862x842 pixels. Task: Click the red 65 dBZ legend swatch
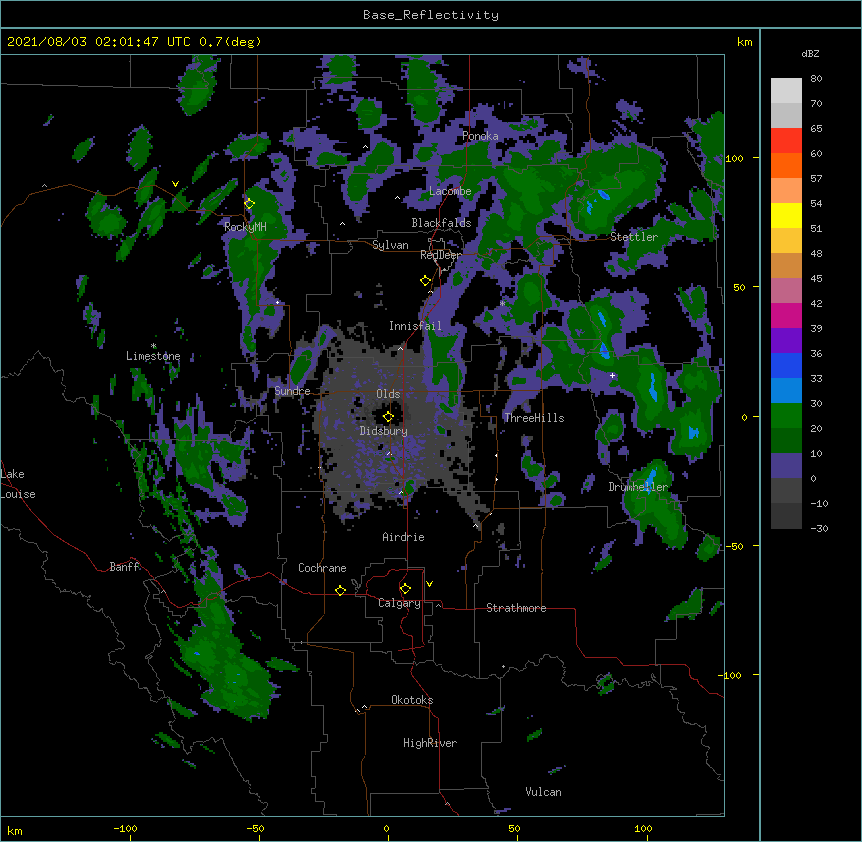point(786,140)
